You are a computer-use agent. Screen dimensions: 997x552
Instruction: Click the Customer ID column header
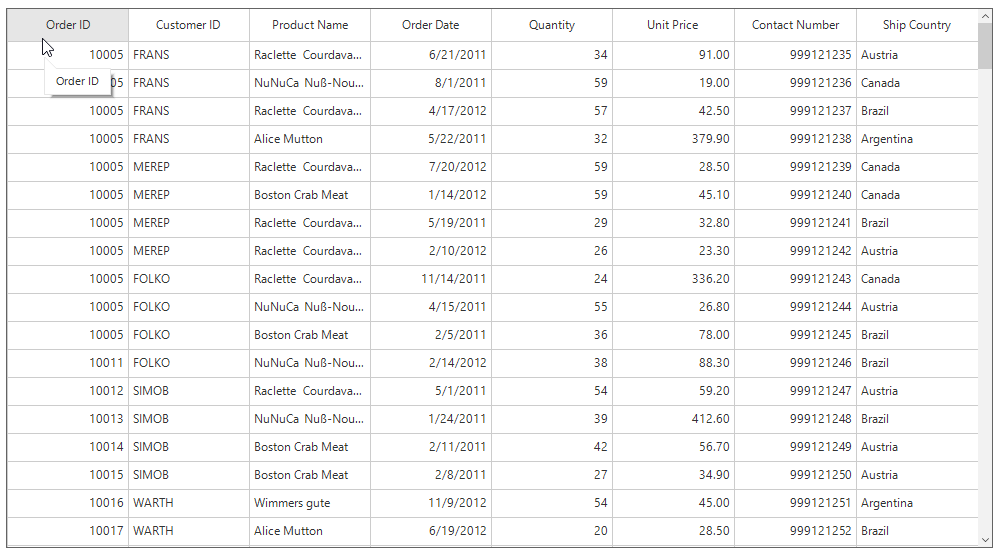188,25
